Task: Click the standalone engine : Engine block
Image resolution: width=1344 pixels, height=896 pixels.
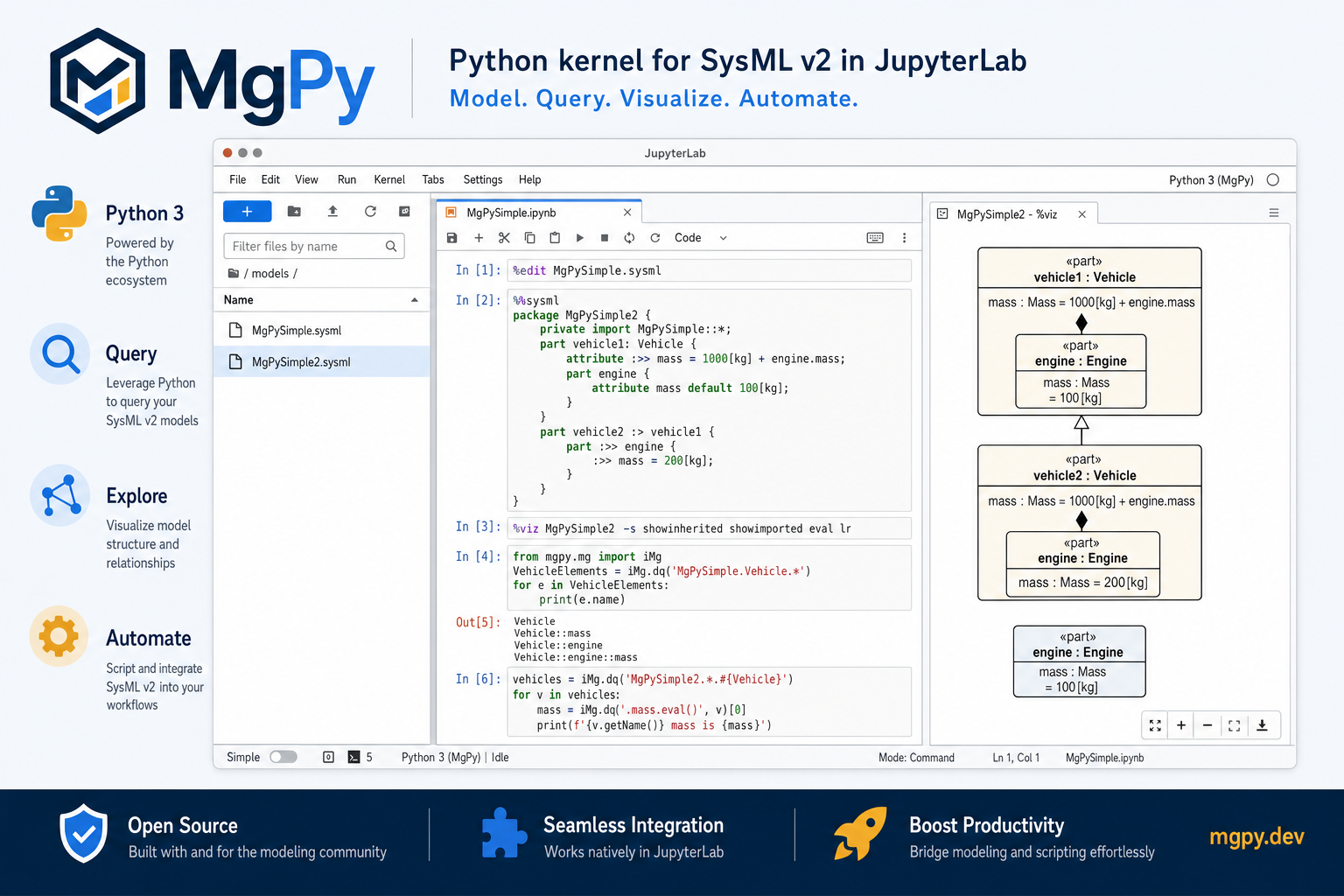Action: [x=1079, y=661]
